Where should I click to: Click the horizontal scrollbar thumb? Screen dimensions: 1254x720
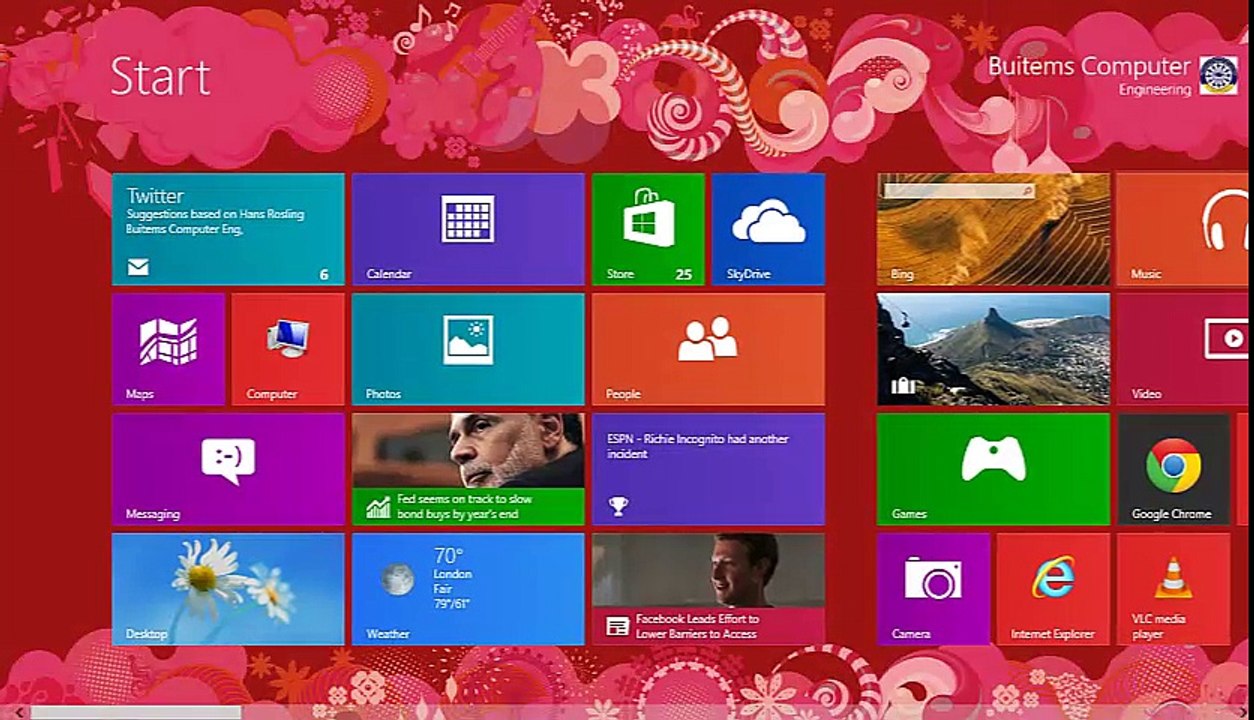135,712
